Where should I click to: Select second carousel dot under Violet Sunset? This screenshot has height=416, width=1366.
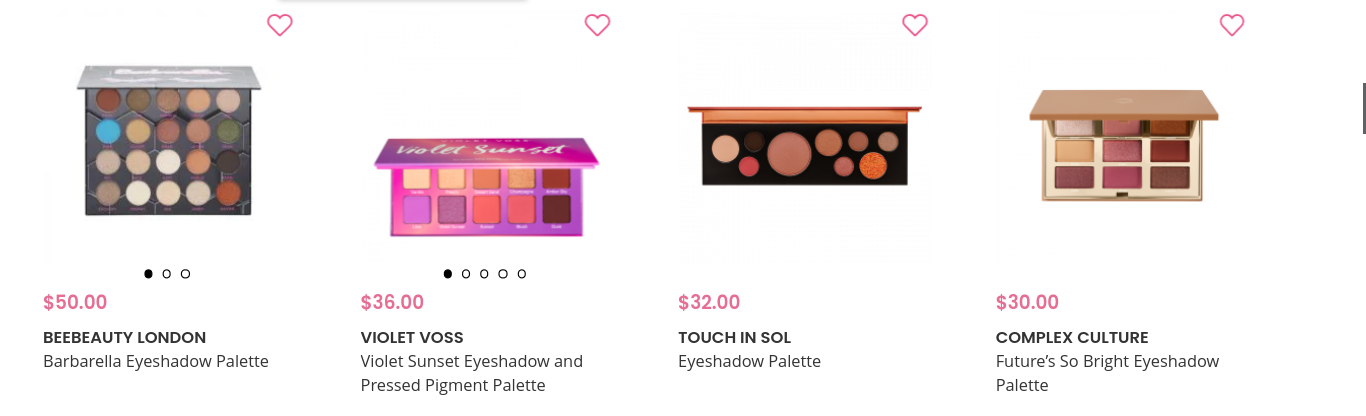[x=466, y=274]
